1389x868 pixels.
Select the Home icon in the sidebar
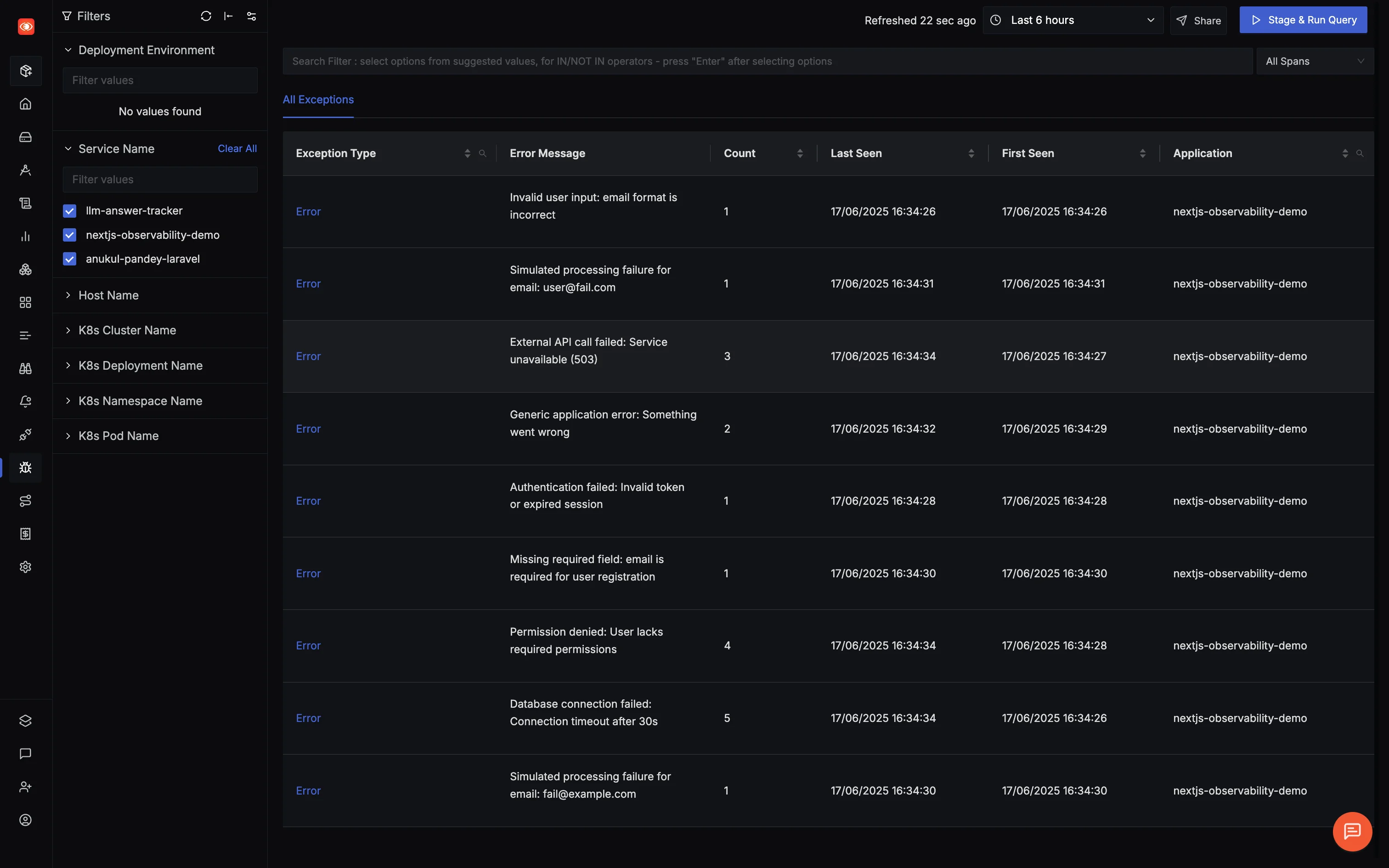pyautogui.click(x=25, y=104)
